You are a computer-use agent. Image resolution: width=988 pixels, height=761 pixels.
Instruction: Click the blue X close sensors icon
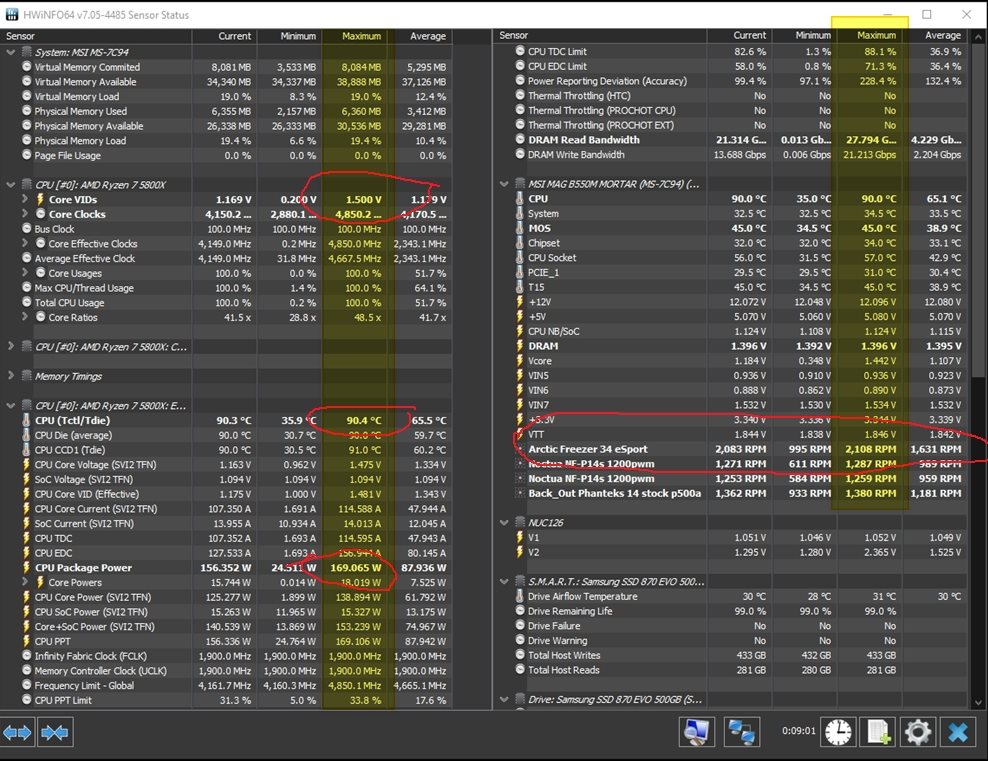pos(957,732)
